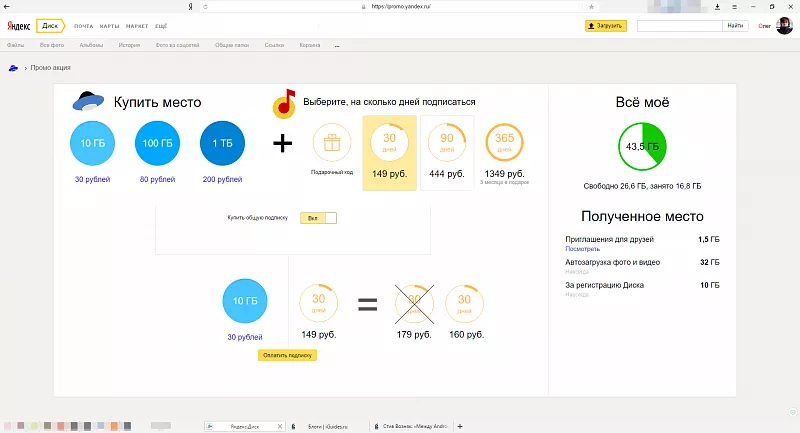Click 'За регистрацию Диска' row text
Viewport: 800px width, 433px height.
(x=604, y=285)
